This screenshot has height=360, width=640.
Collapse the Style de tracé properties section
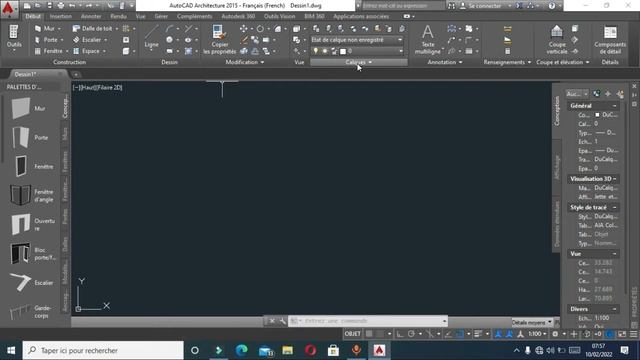point(614,207)
